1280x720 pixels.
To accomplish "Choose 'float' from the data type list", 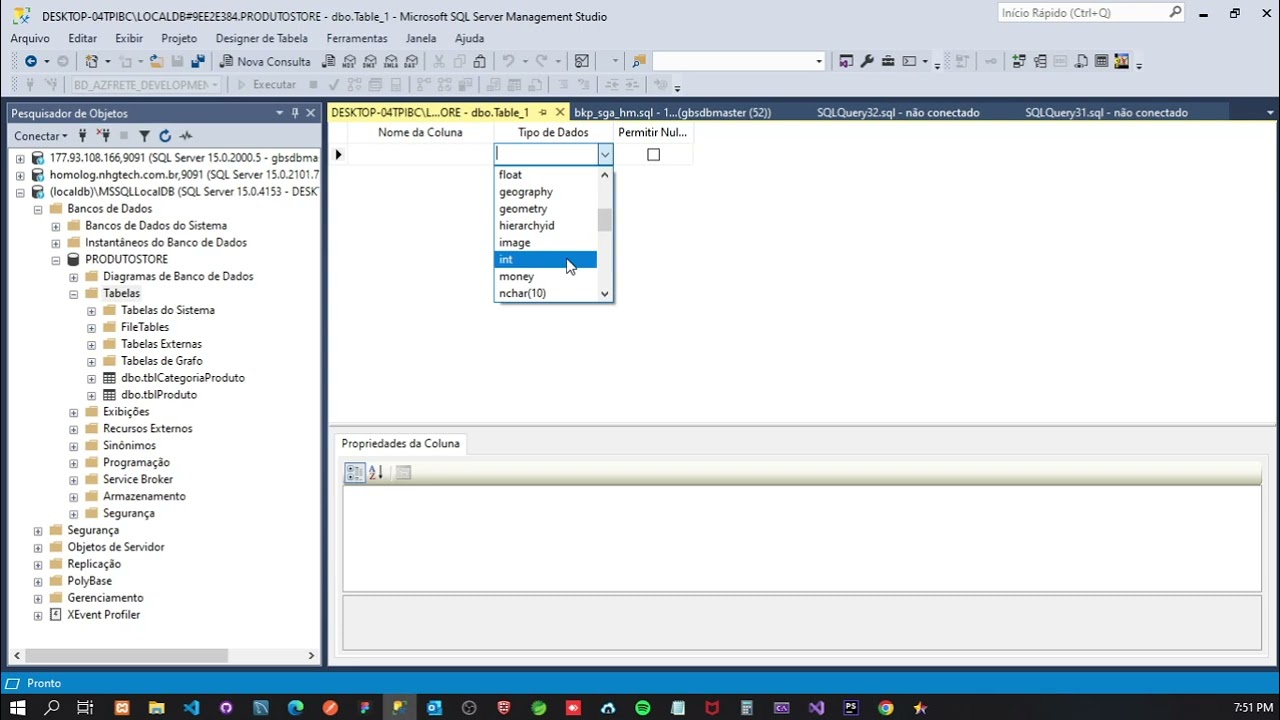I will [x=546, y=175].
